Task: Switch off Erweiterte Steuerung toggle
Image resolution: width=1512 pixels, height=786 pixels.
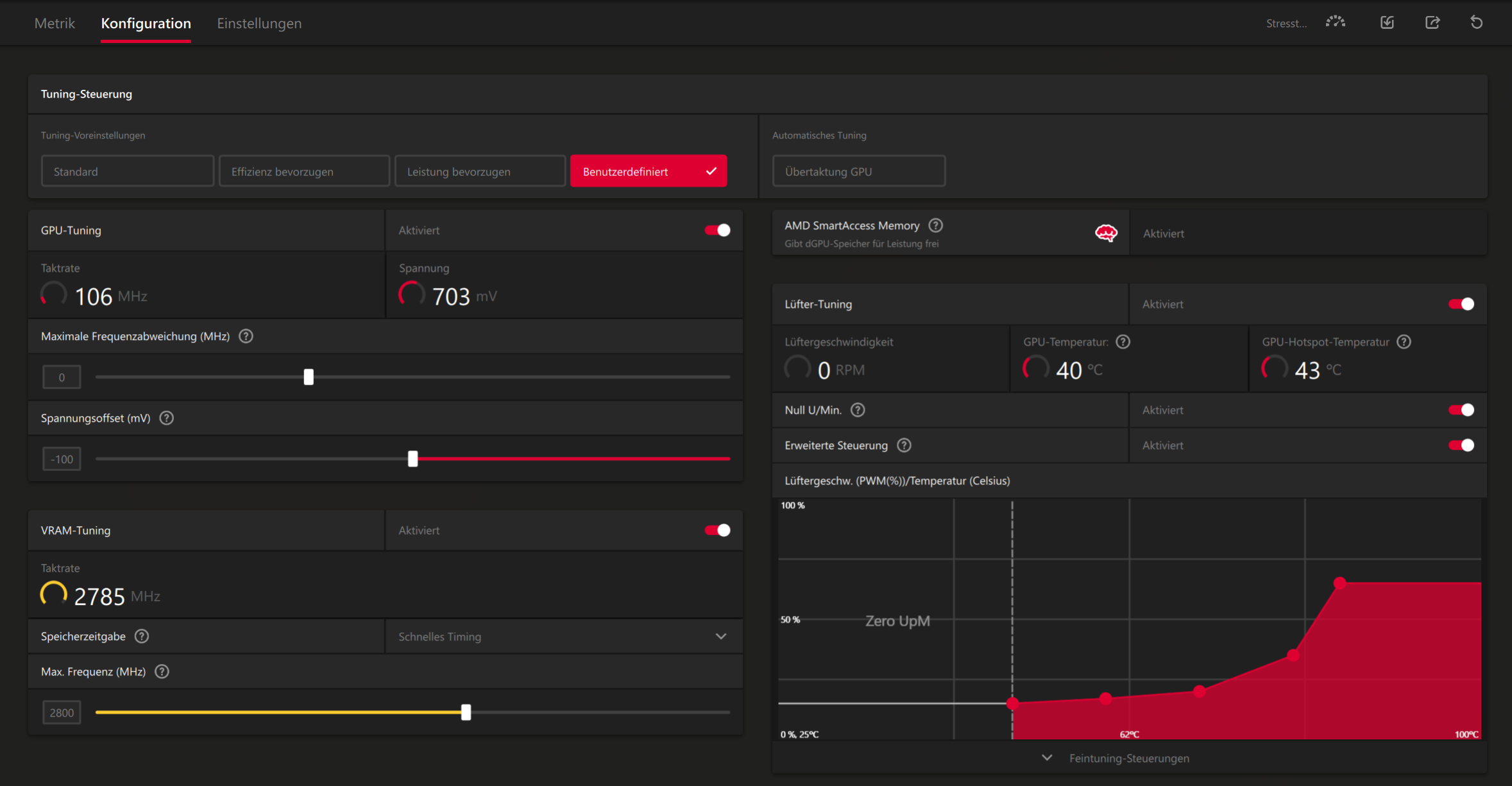Action: [1461, 445]
